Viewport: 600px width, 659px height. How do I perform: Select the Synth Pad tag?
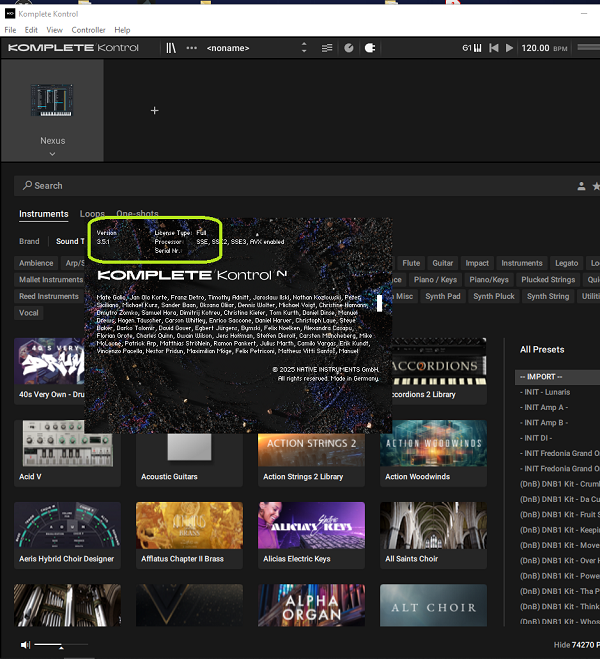(443, 296)
